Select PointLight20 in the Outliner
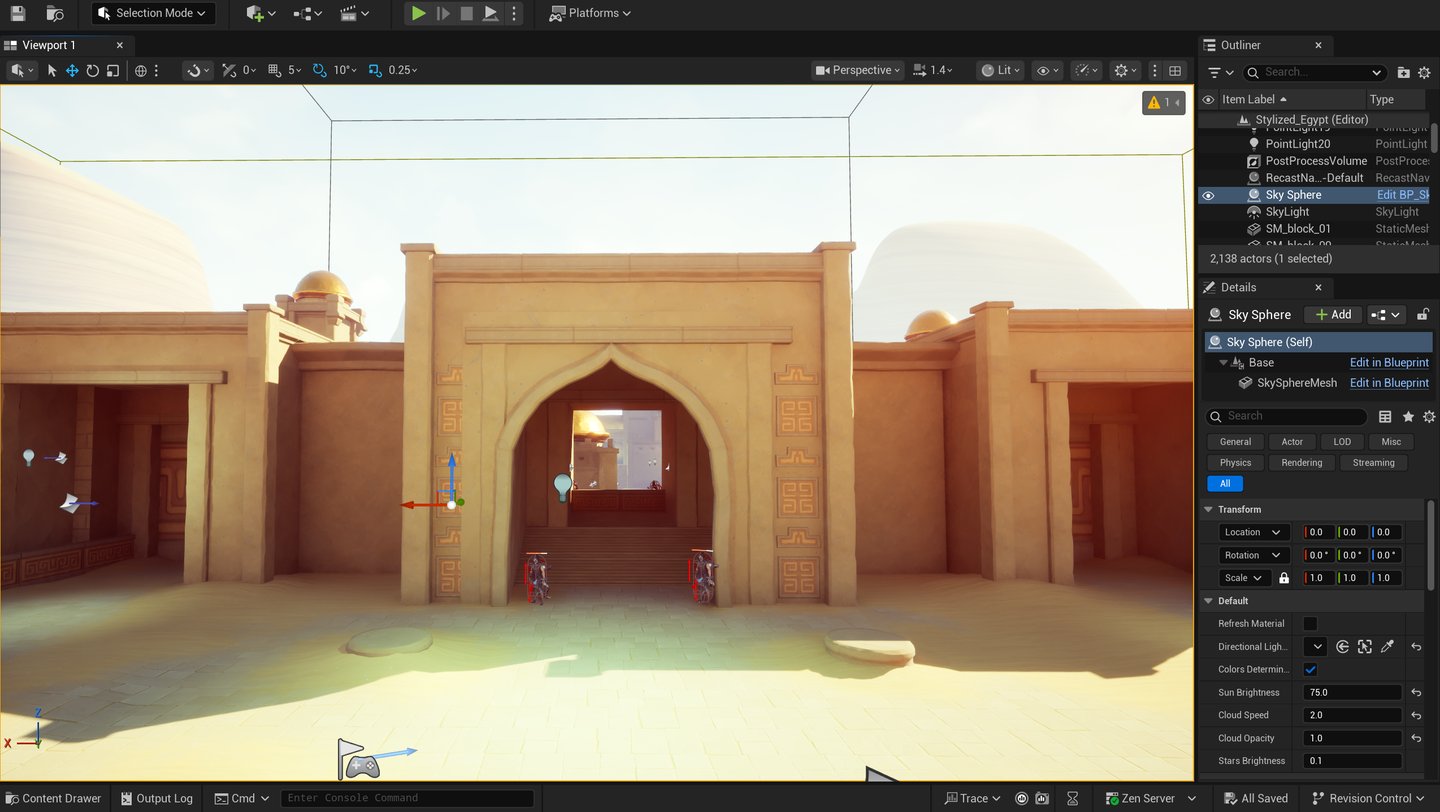 (1297, 144)
